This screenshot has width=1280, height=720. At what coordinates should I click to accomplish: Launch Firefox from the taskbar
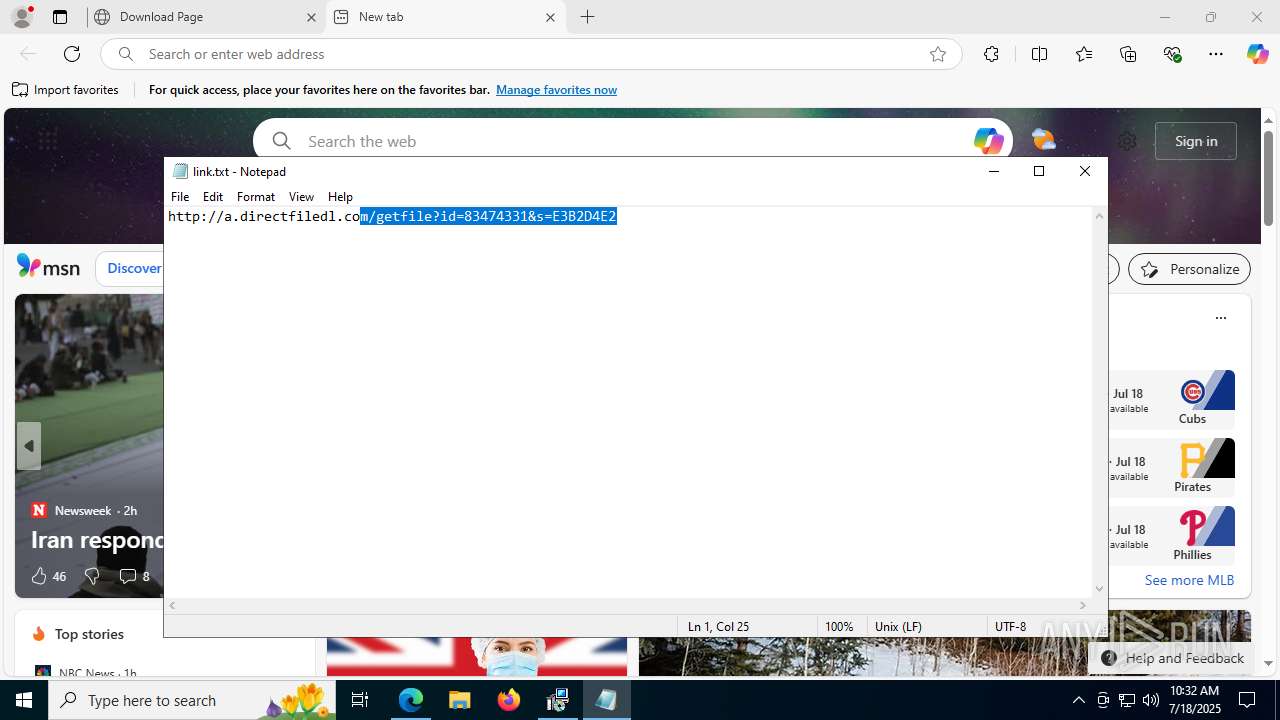(x=508, y=700)
